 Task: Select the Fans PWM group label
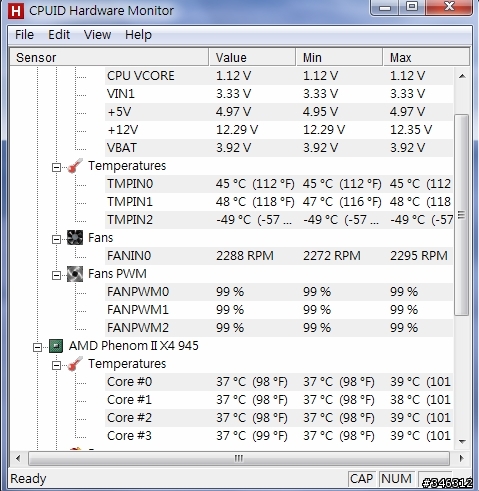(117, 274)
